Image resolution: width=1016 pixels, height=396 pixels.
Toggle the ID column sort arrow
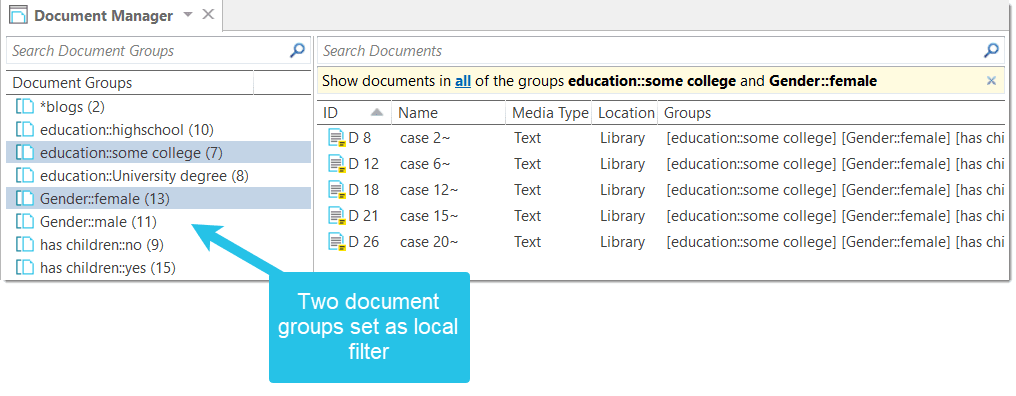(x=376, y=112)
